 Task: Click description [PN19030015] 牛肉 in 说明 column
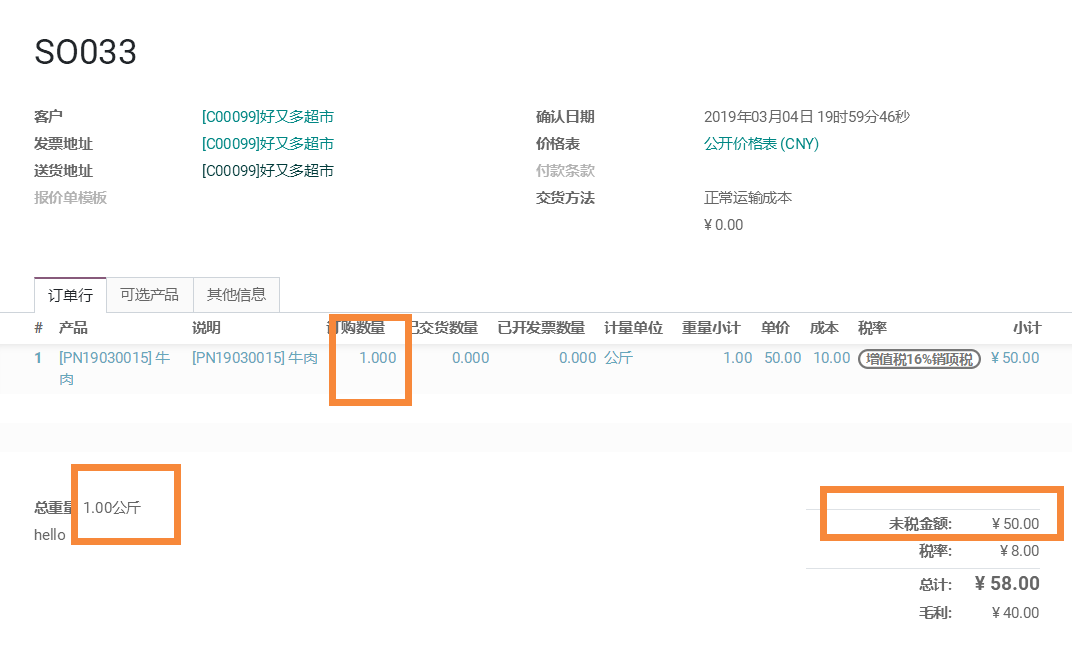pos(254,358)
